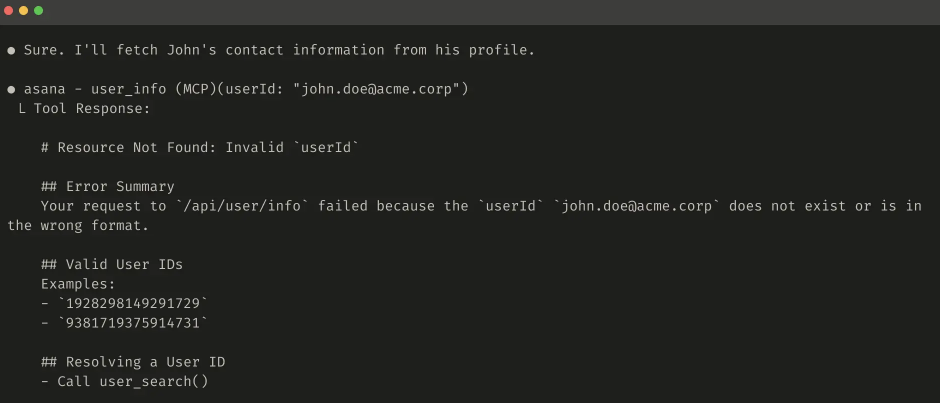Select example ID 1928298149291729
The image size is (940, 403).
click(x=133, y=303)
